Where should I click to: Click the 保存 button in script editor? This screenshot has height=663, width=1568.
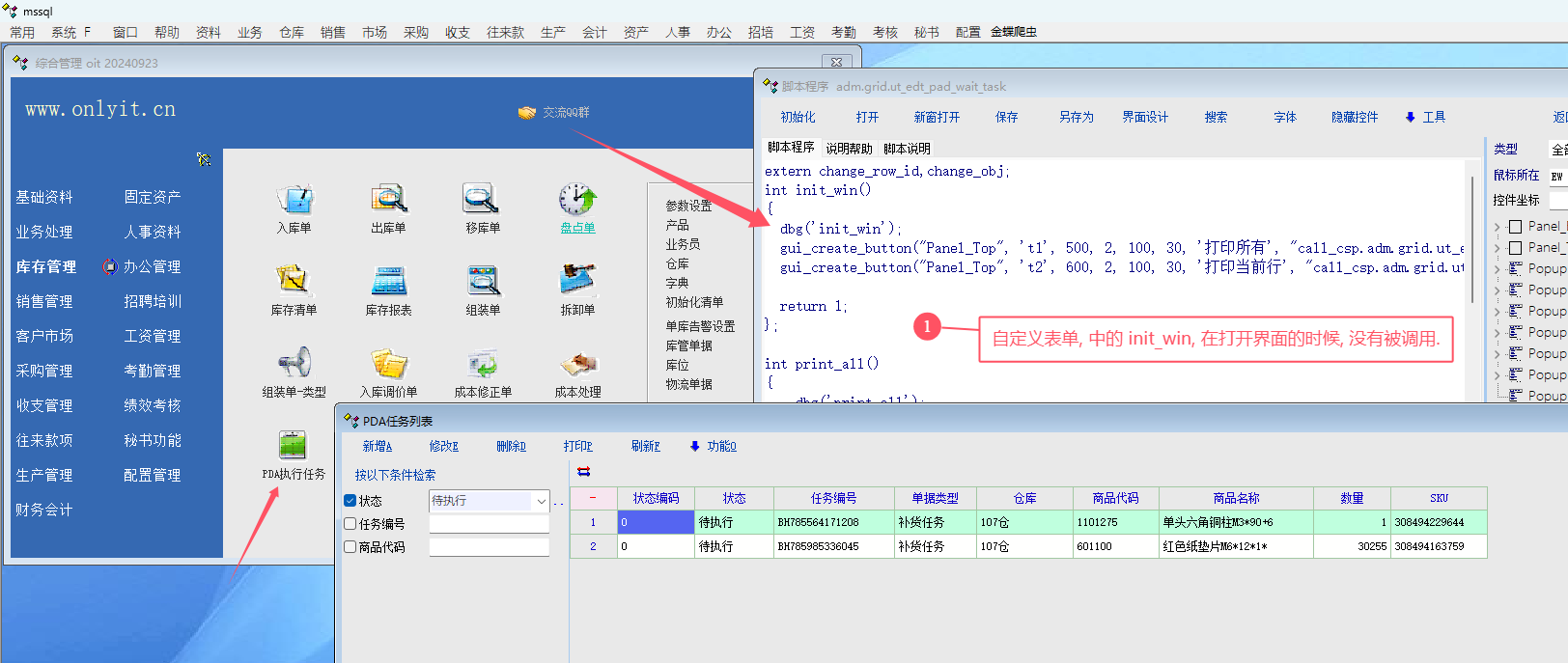pos(1006,117)
